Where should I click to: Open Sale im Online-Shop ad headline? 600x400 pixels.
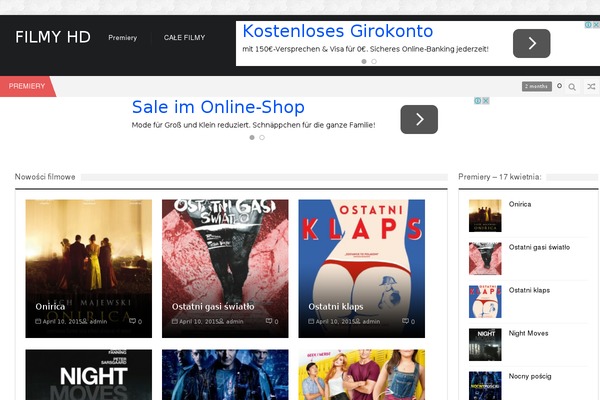(218, 107)
